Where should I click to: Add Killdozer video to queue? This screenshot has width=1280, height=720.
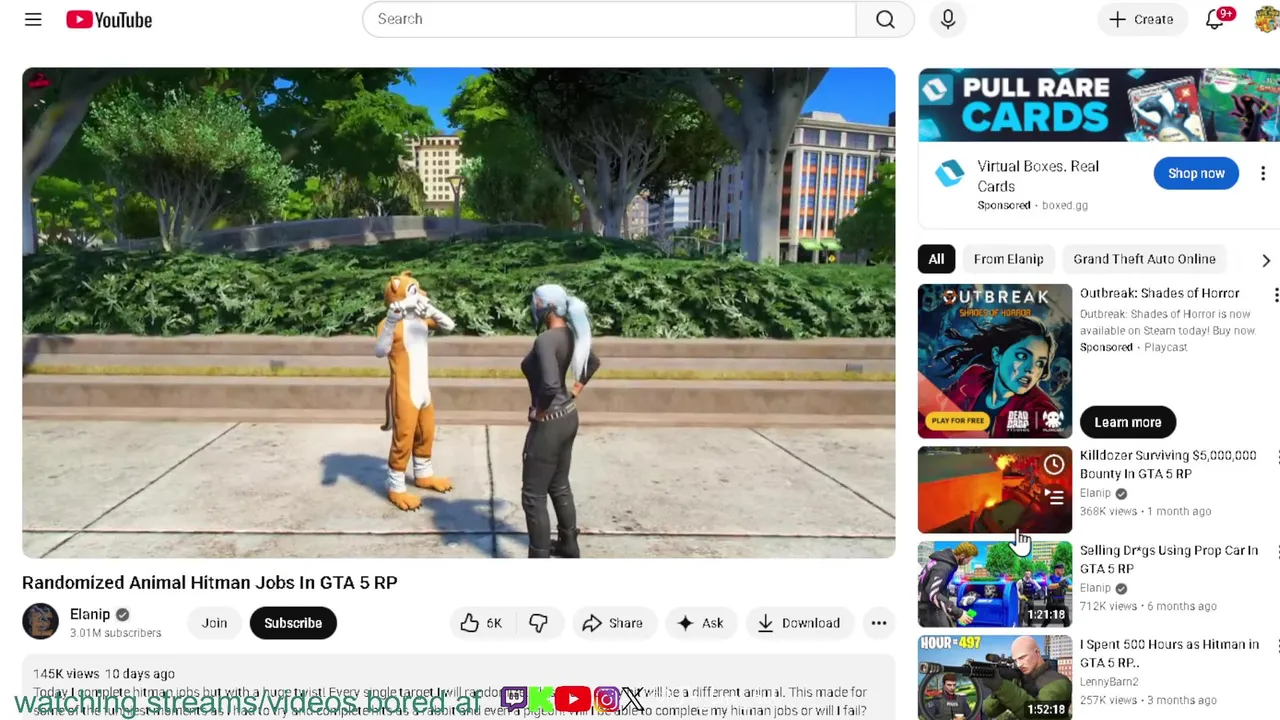click(1054, 496)
